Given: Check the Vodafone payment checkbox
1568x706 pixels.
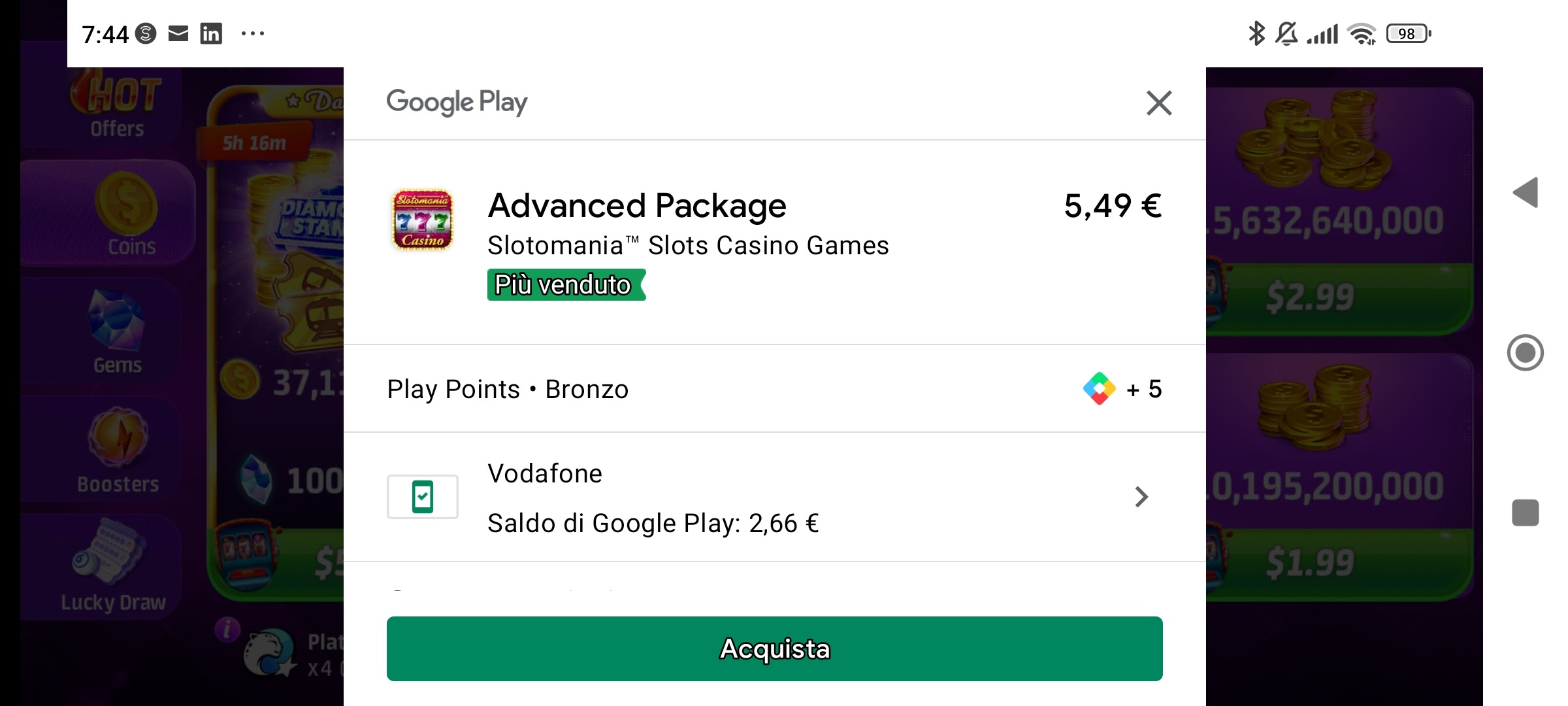Looking at the screenshot, I should (x=421, y=496).
